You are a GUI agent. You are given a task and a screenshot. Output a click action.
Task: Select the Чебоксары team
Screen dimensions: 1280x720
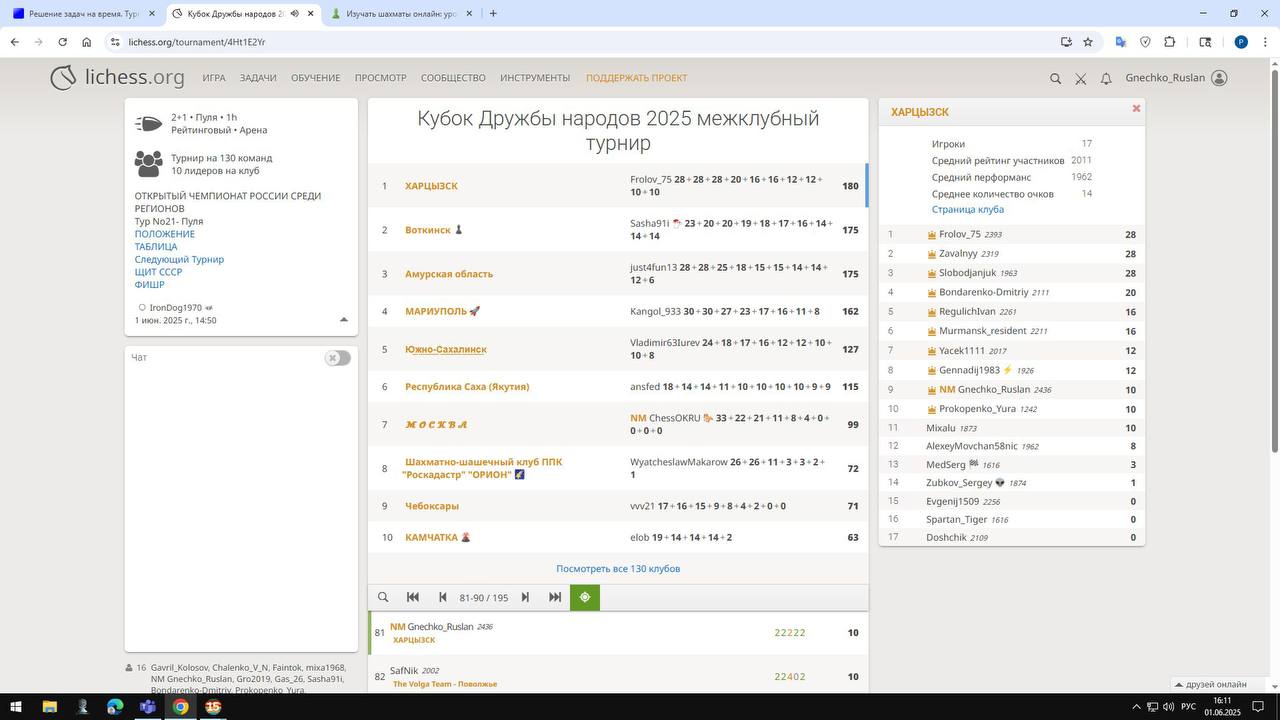432,506
